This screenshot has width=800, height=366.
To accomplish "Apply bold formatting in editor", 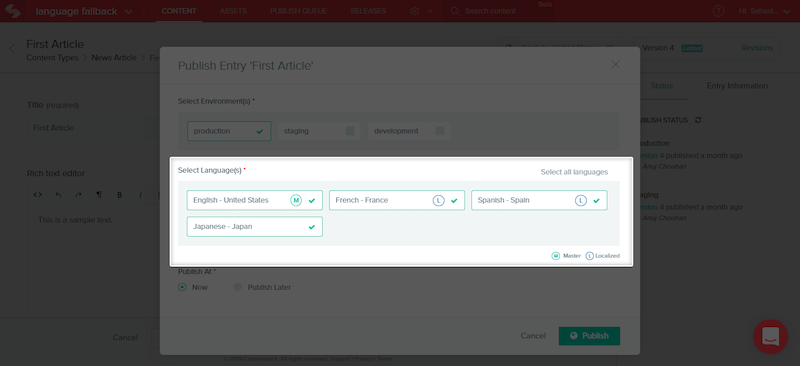I will pyautogui.click(x=119, y=195).
